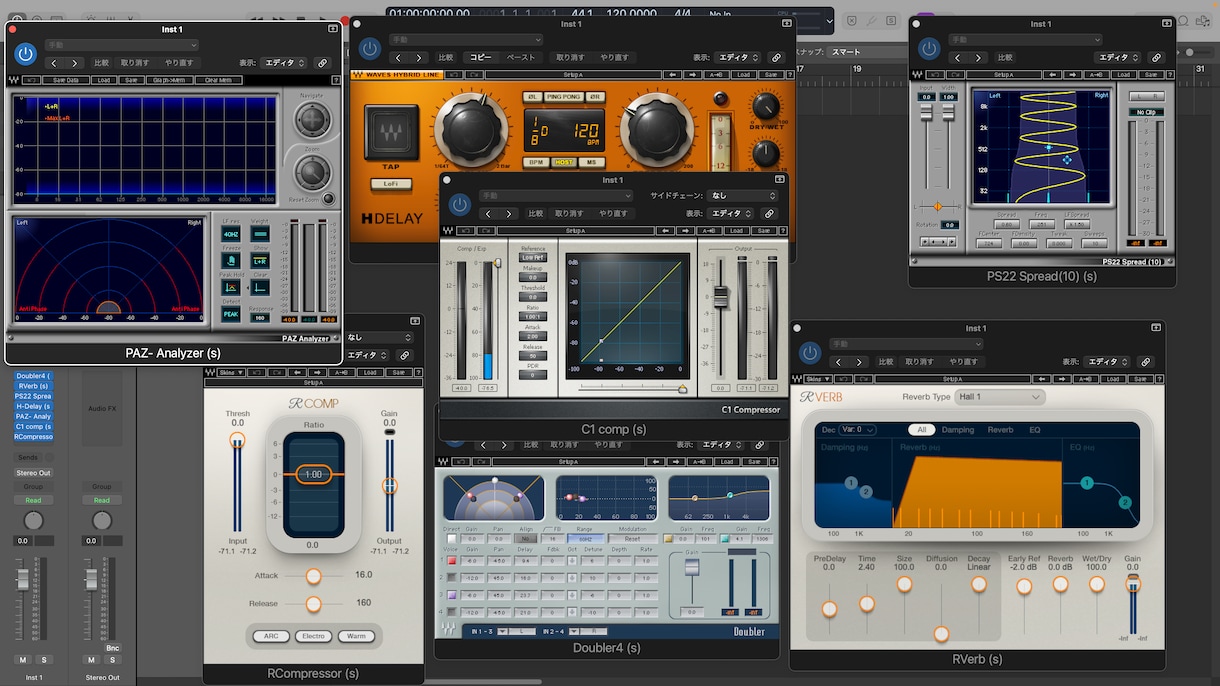The height and width of the screenshot is (686, 1220).
Task: Click the H-Delay plugin power button
Action: 370,48
